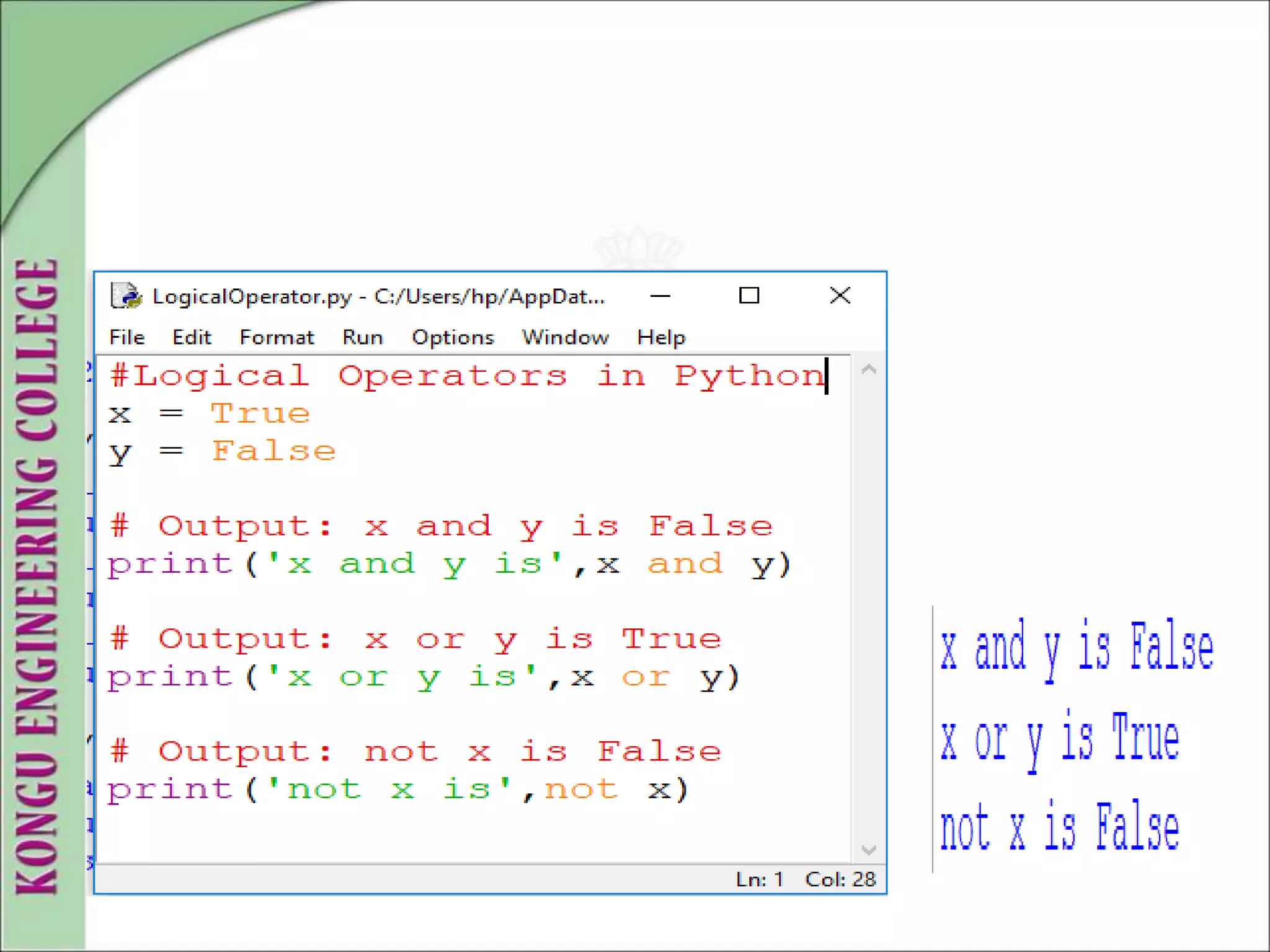
Task: Open the Run menu
Action: click(363, 337)
